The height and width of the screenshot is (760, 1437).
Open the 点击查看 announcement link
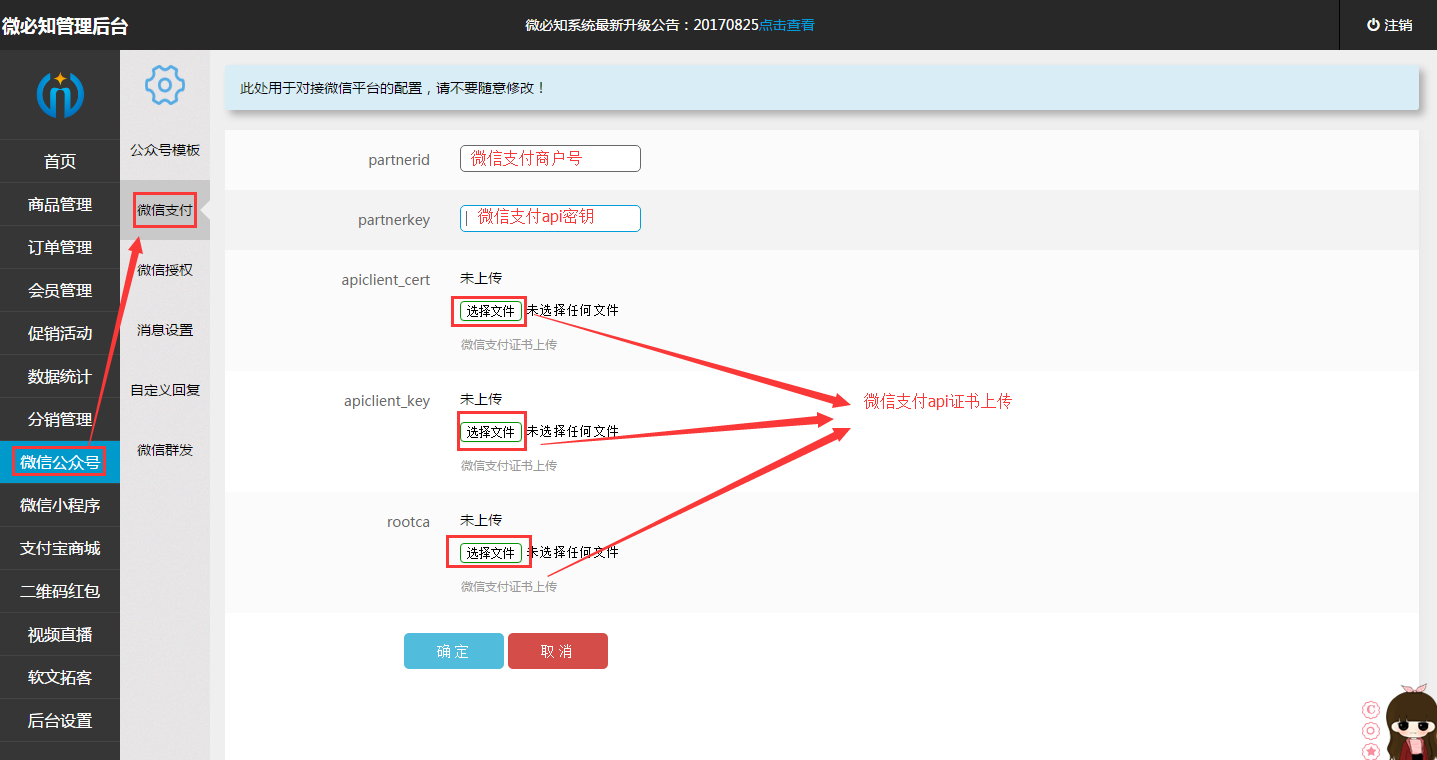787,25
